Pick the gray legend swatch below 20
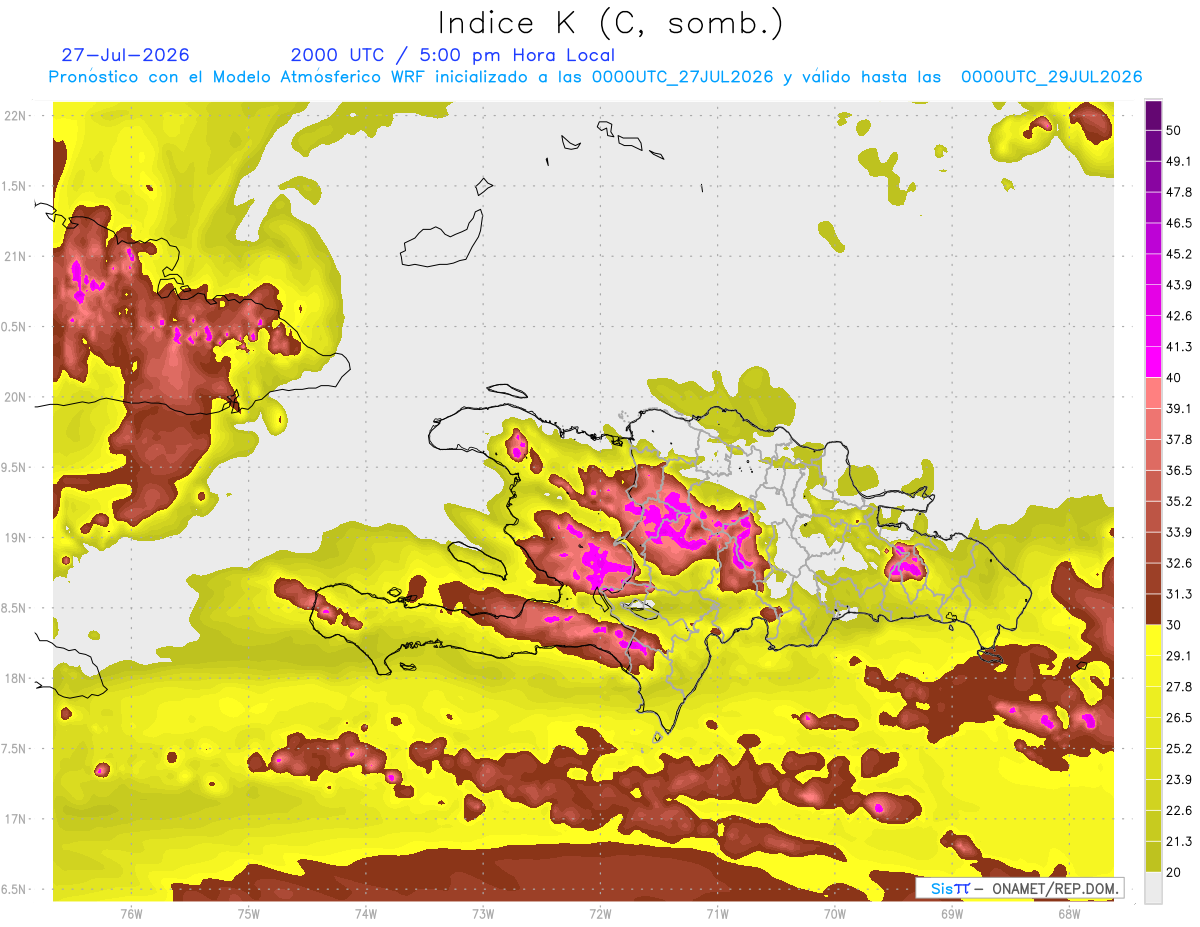Viewport: 1200px width, 927px height. (1153, 888)
